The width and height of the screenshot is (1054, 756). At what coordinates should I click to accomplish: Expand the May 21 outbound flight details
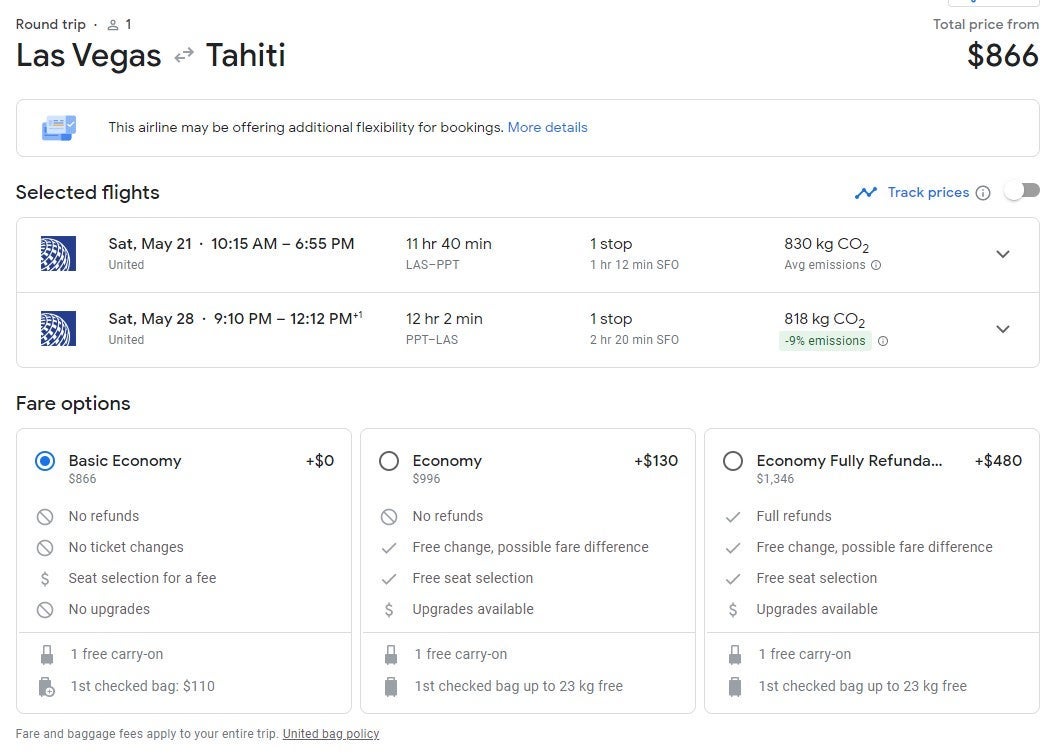pos(1002,254)
